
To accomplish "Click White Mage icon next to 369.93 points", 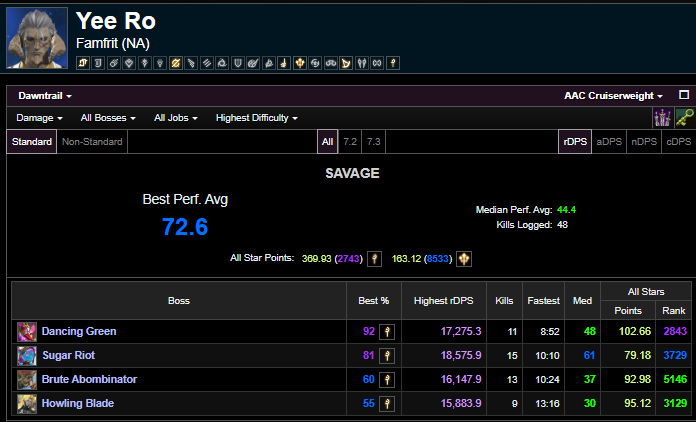I will (375, 258).
